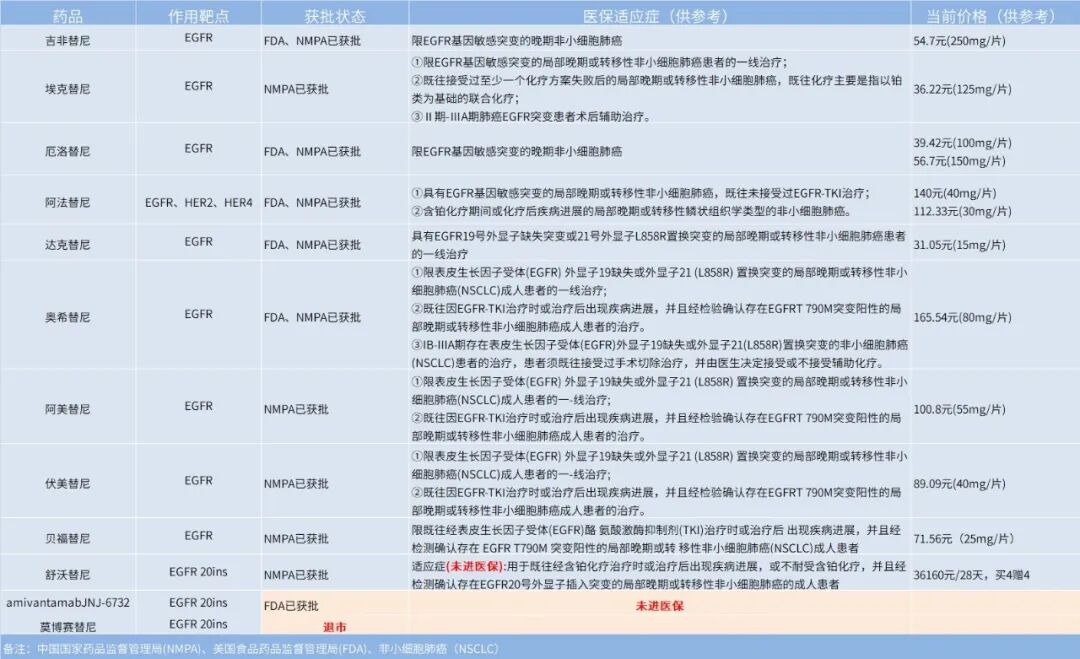Click the 当前价格（供参考）header
1080x659 pixels.
pos(990,15)
